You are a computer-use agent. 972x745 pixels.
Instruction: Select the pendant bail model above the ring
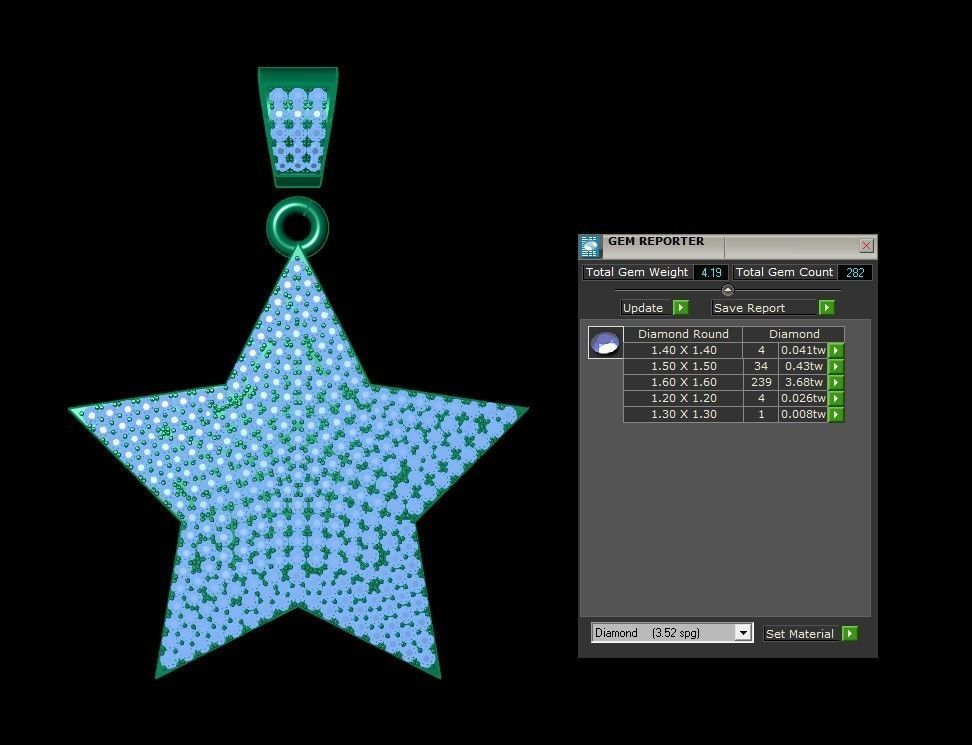pyautogui.click(x=298, y=127)
